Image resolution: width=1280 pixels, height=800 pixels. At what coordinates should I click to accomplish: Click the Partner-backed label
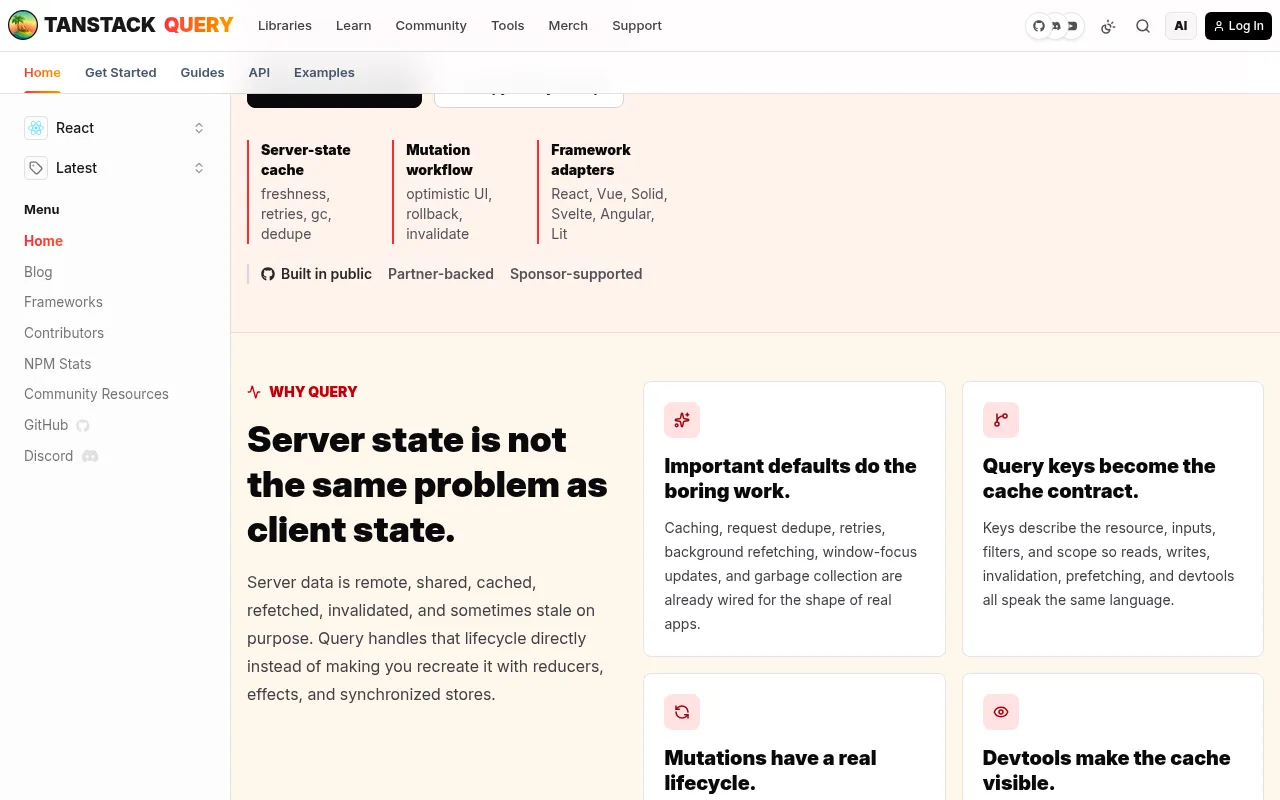tap(441, 274)
